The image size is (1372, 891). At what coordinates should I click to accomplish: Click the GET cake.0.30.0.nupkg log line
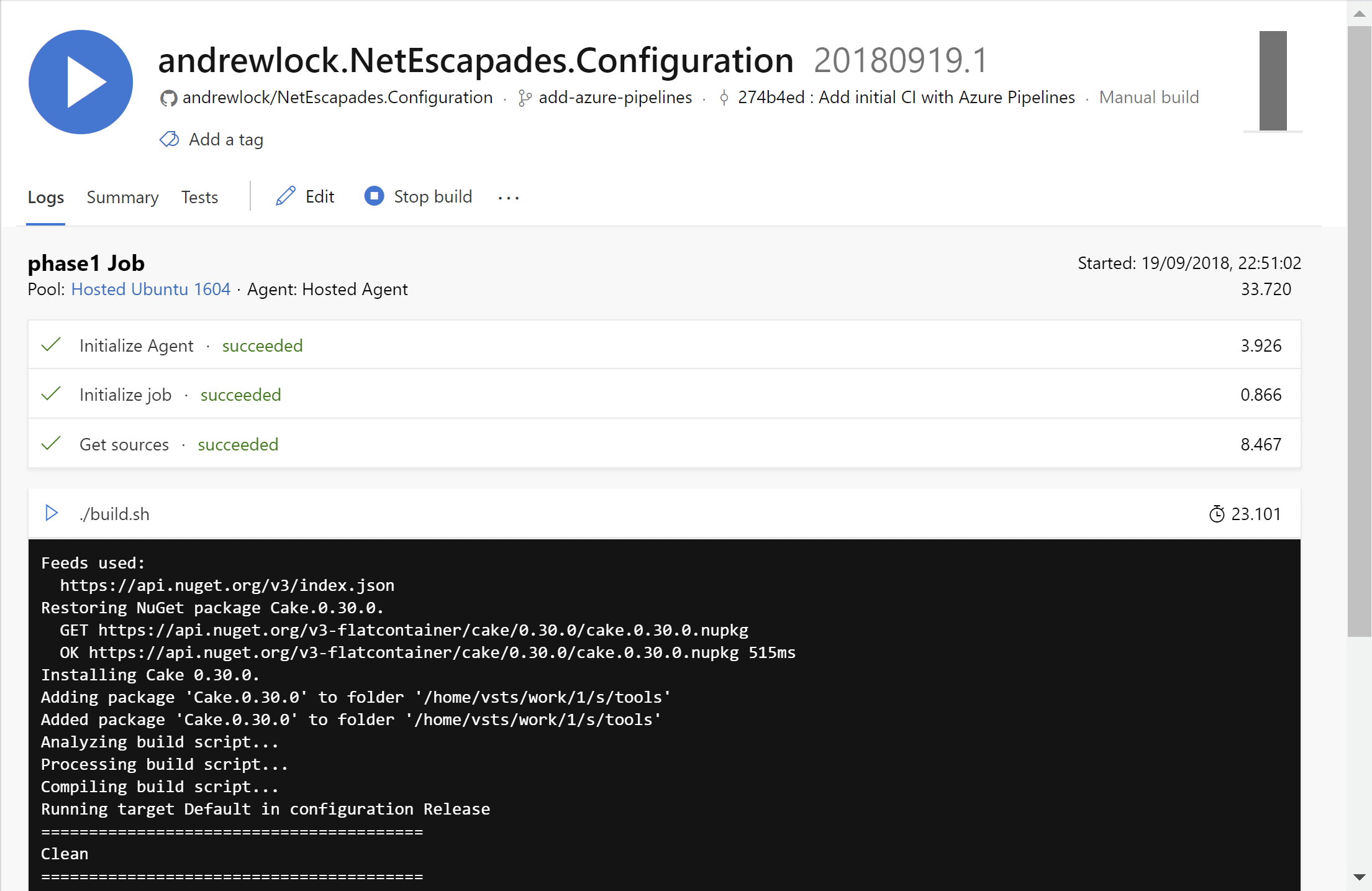point(404,630)
